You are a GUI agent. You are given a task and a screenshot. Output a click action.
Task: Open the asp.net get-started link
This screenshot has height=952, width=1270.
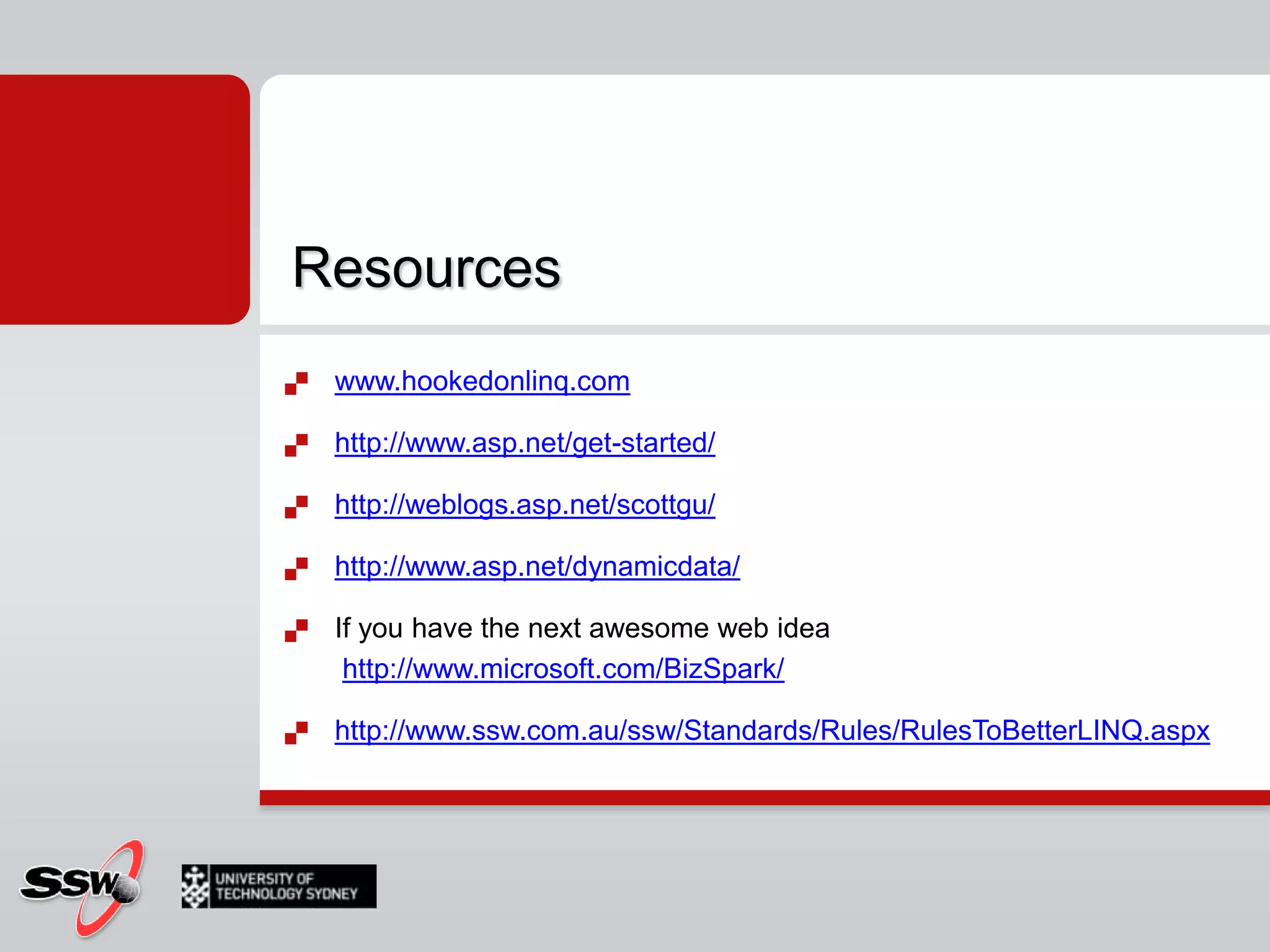coord(525,443)
